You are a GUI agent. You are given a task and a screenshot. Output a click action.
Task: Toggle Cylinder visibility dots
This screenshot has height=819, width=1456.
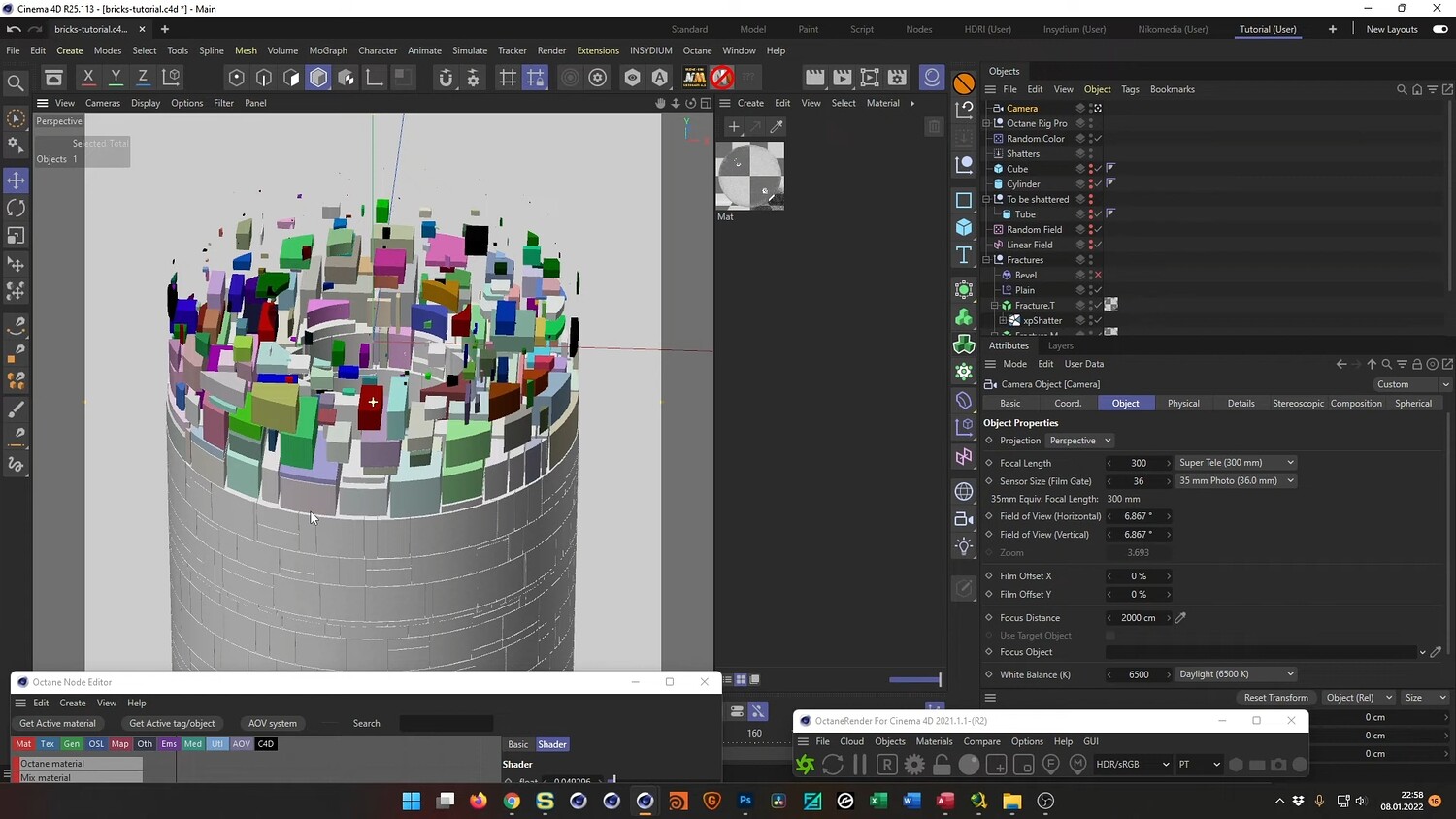(1091, 184)
